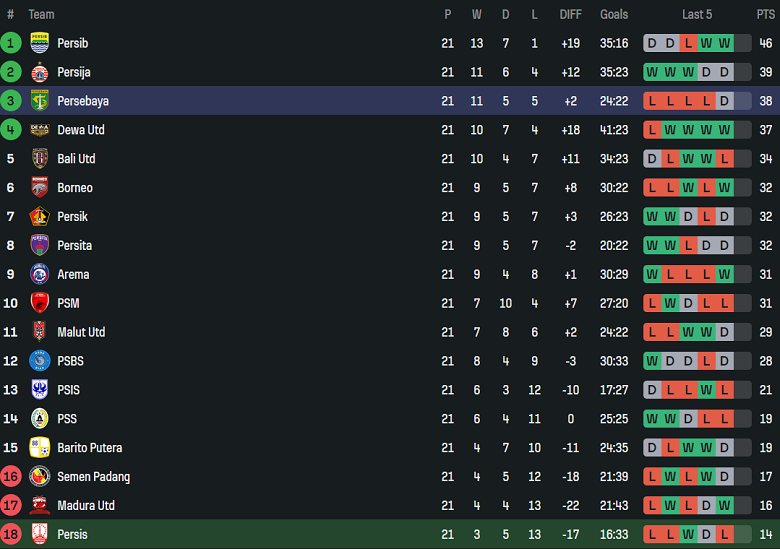
Task: Click Persebaya's latest draw result badge
Action: [724, 101]
